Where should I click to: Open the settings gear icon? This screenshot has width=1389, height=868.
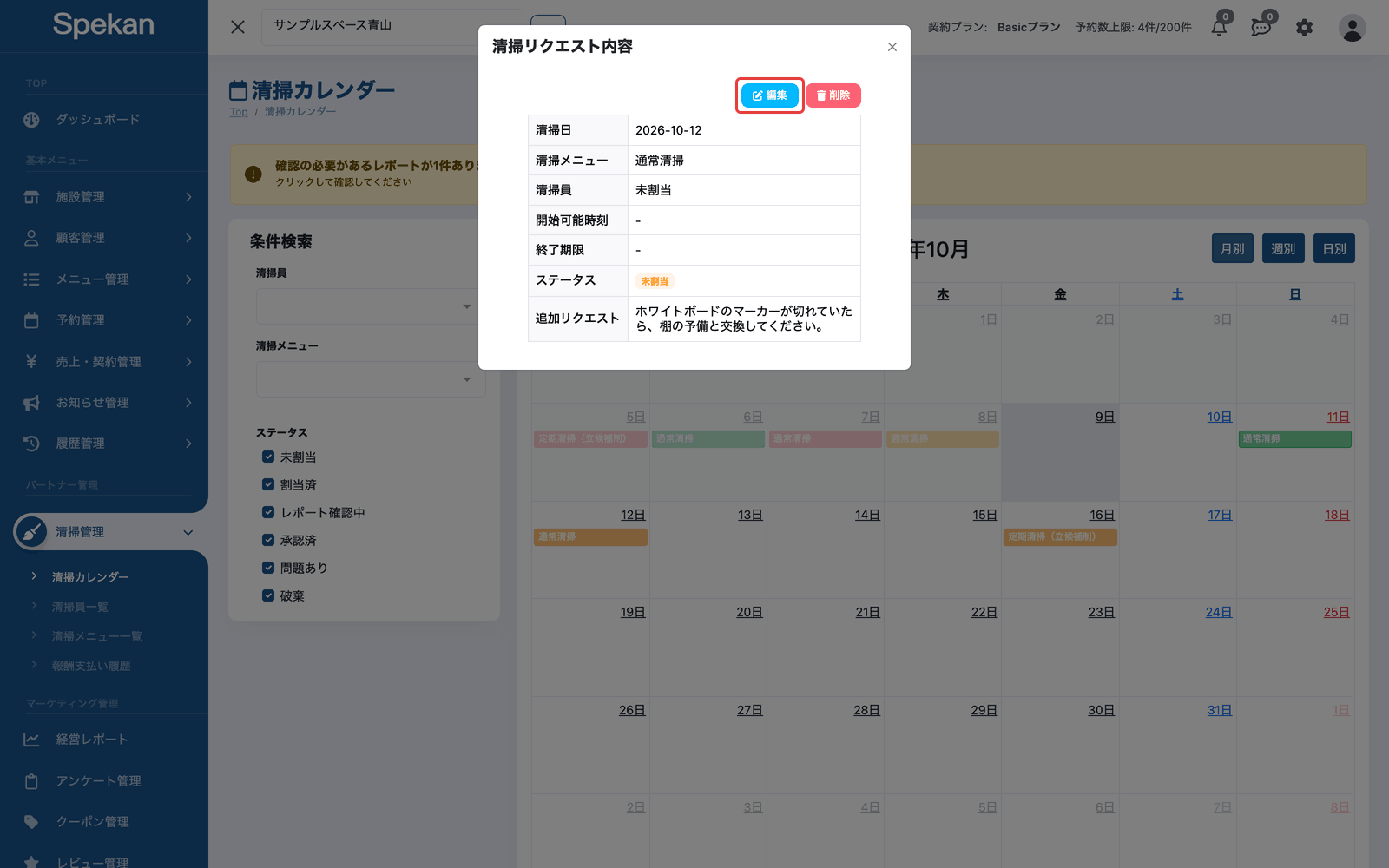[x=1304, y=28]
